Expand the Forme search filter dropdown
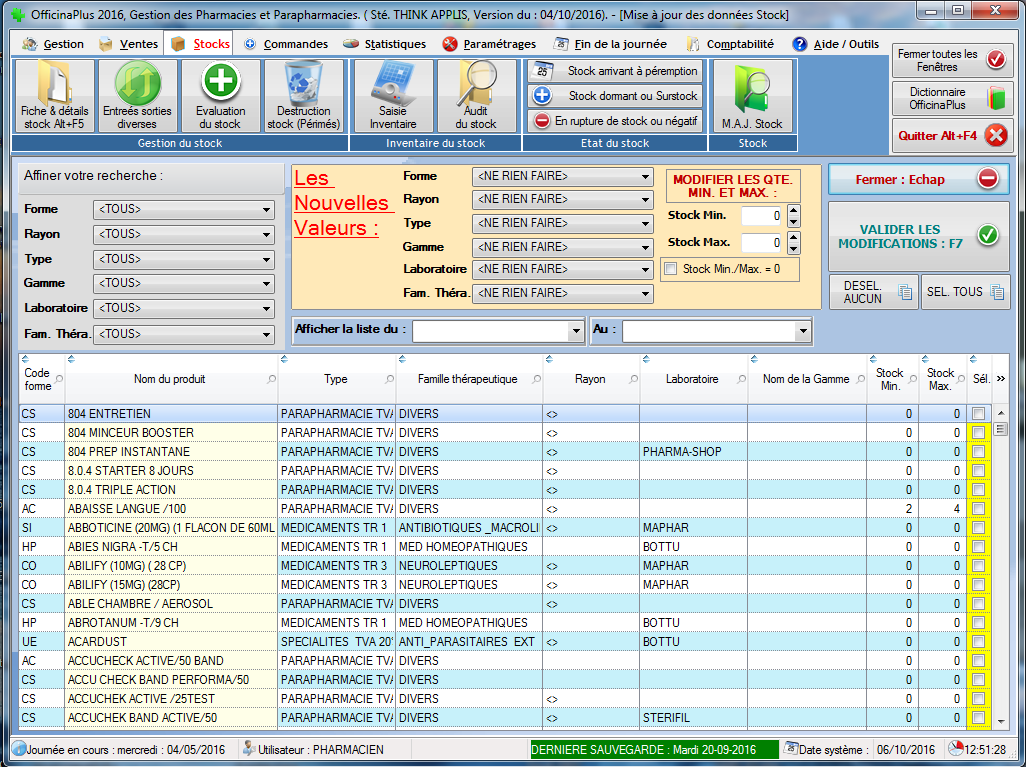The height and width of the screenshot is (767, 1026). [266, 210]
